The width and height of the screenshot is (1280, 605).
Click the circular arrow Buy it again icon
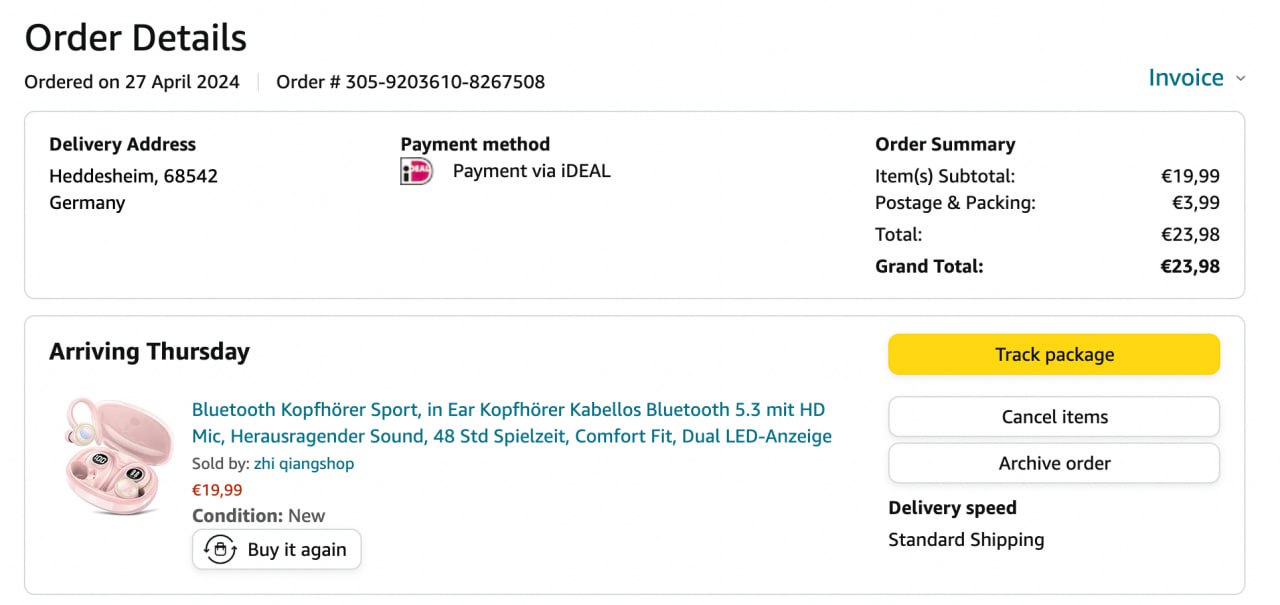220,549
